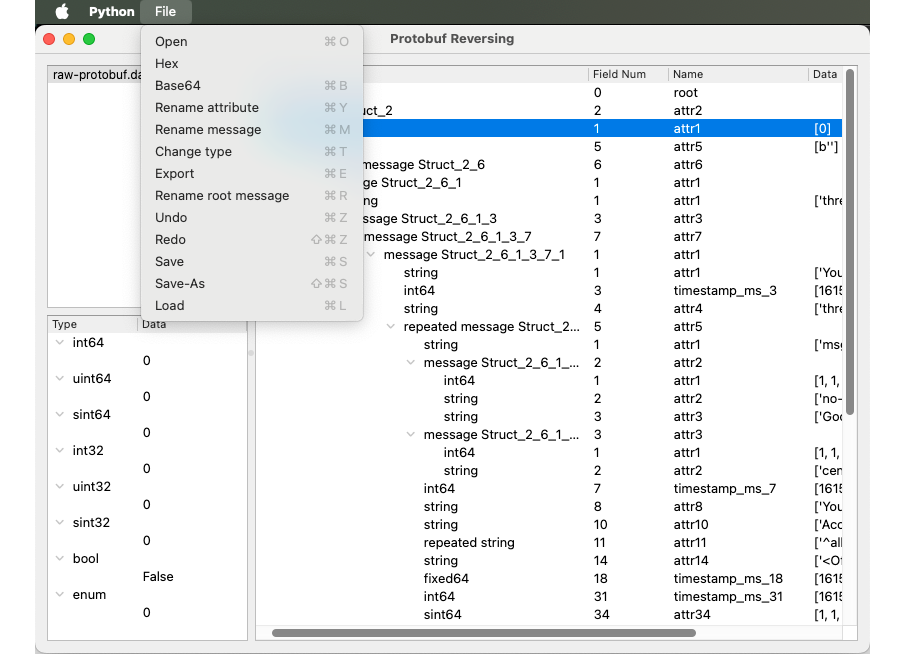Screen dimensions: 905x654
Task: Open the Python application menu
Action: pyautogui.click(x=111, y=12)
